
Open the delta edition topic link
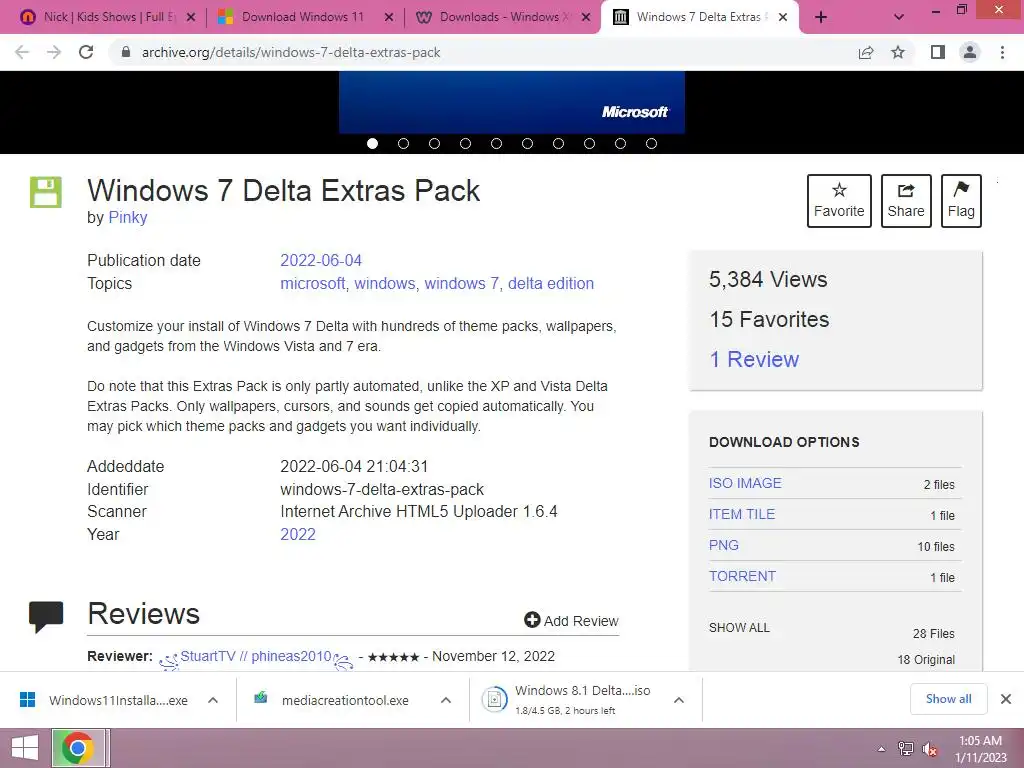(x=551, y=283)
